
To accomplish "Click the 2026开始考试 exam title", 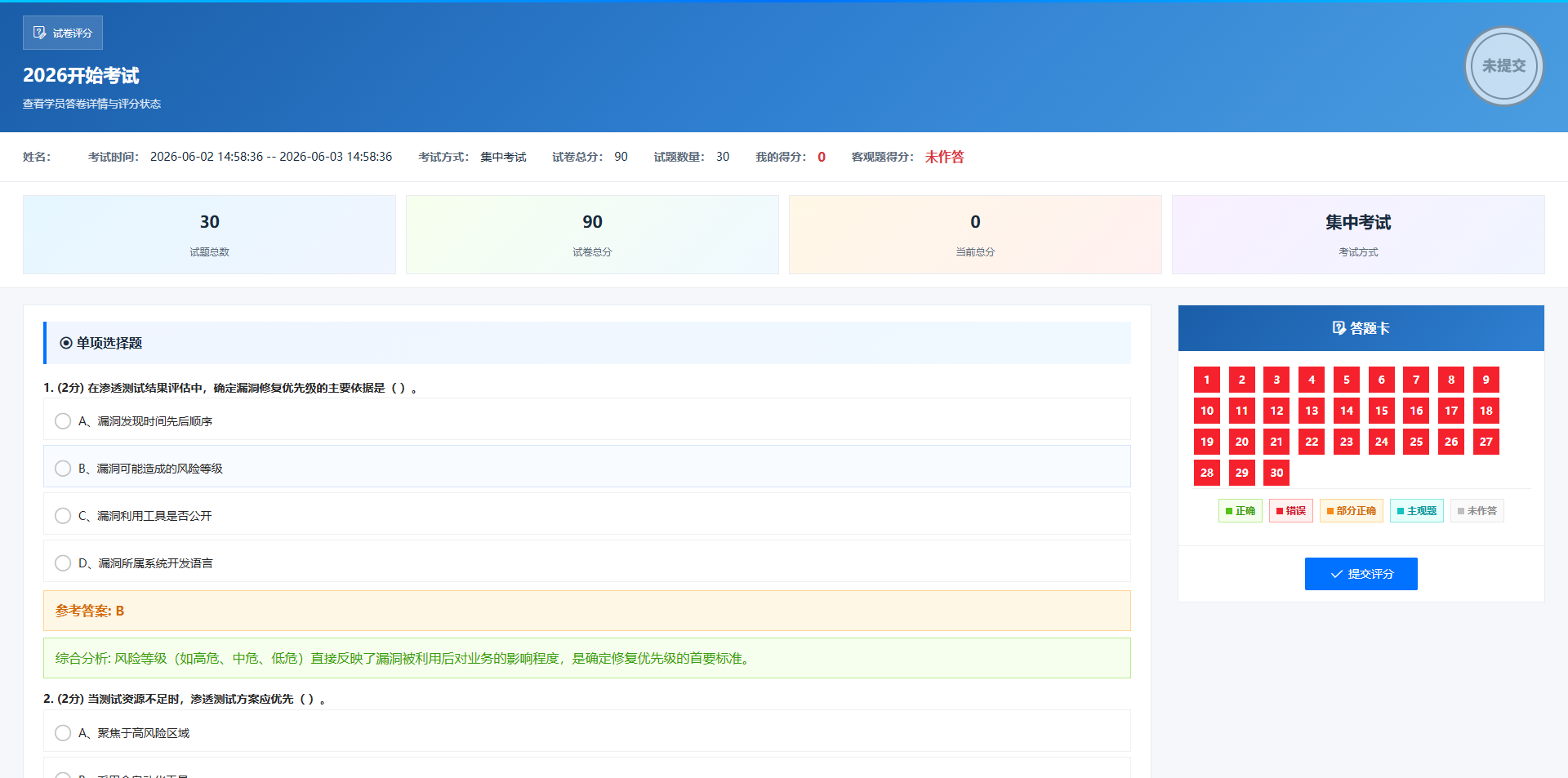I will (x=81, y=75).
